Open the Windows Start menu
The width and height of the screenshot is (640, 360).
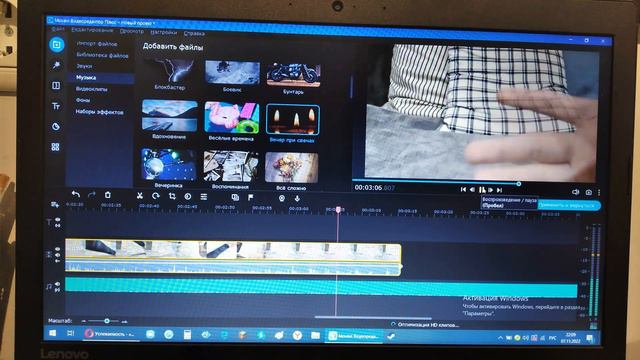coord(53,333)
